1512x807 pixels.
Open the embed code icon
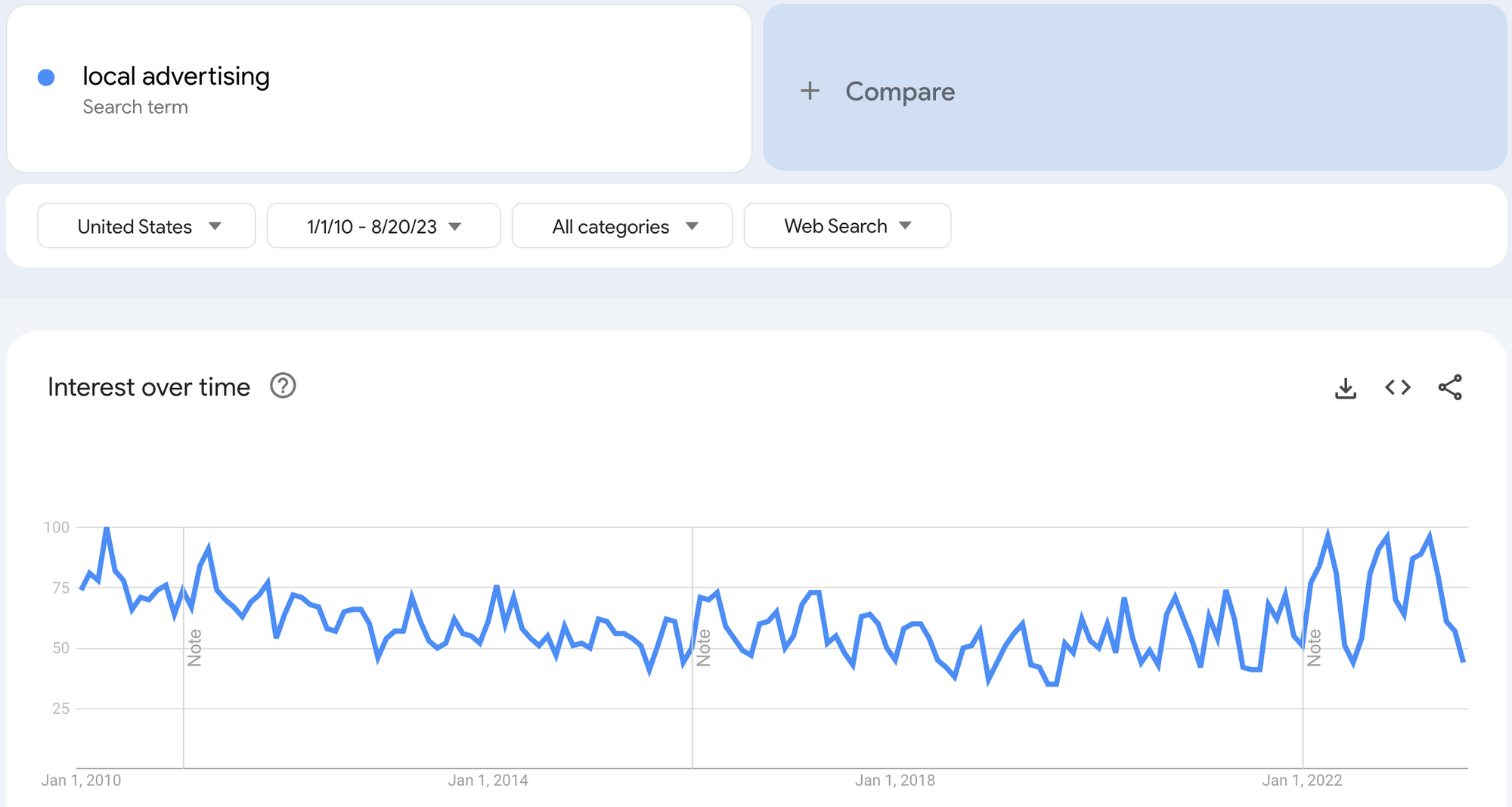(x=1398, y=387)
